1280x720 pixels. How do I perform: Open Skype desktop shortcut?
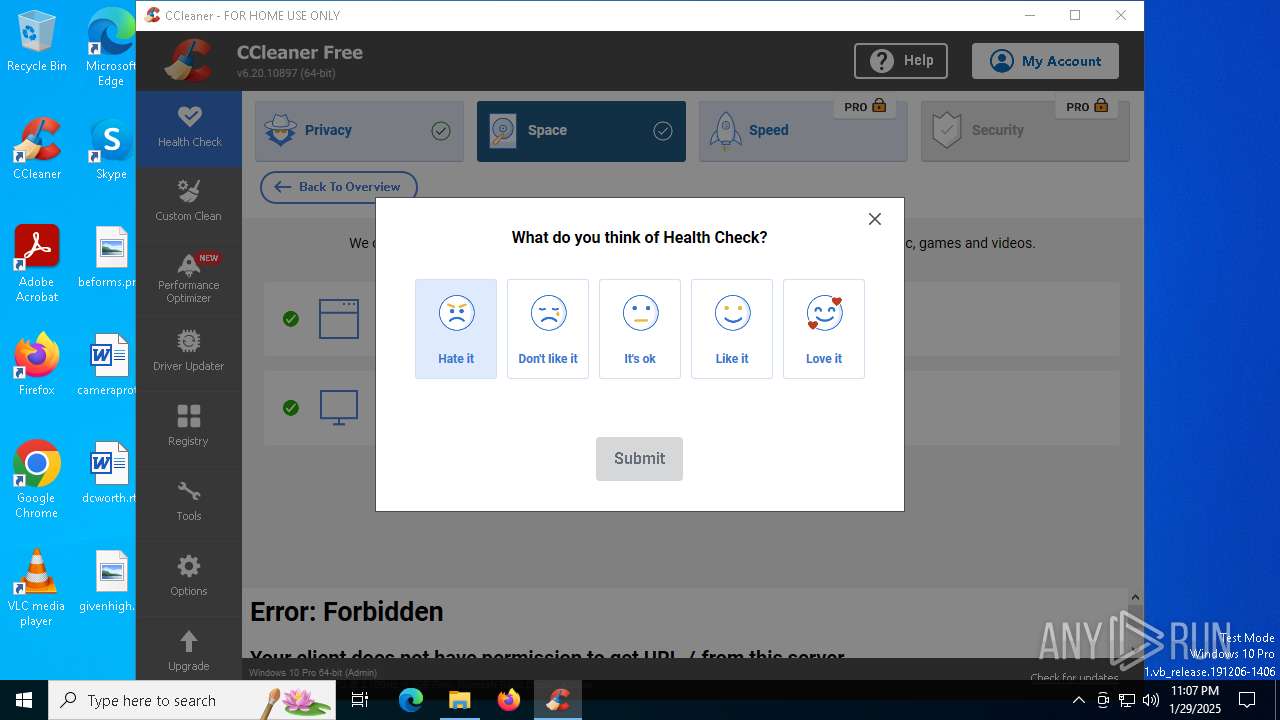click(x=111, y=150)
